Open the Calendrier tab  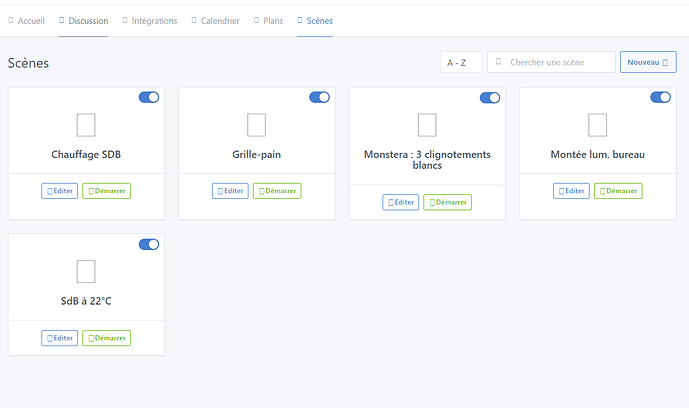(215, 20)
